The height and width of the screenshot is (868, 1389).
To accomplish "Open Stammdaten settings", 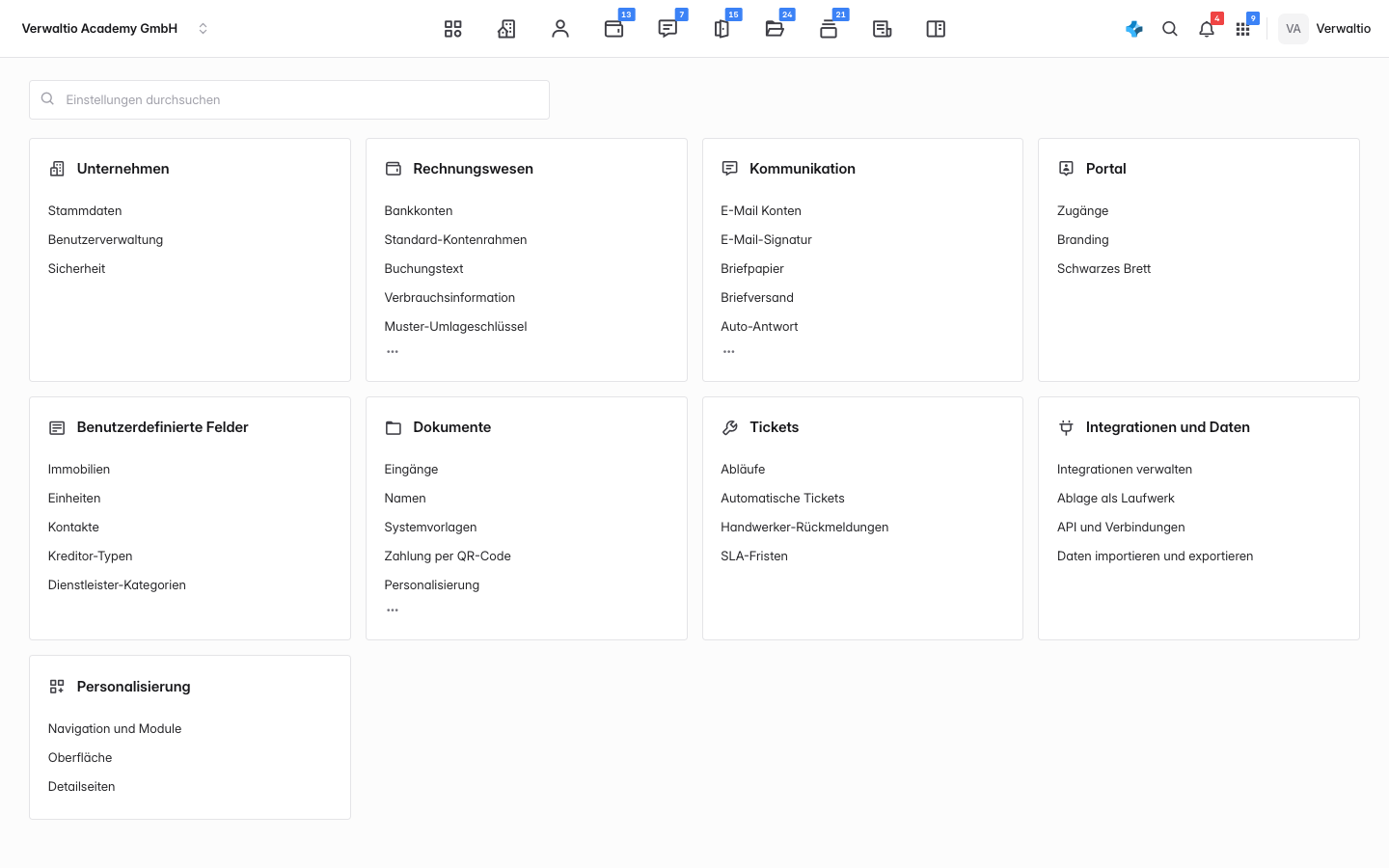I will tap(85, 211).
